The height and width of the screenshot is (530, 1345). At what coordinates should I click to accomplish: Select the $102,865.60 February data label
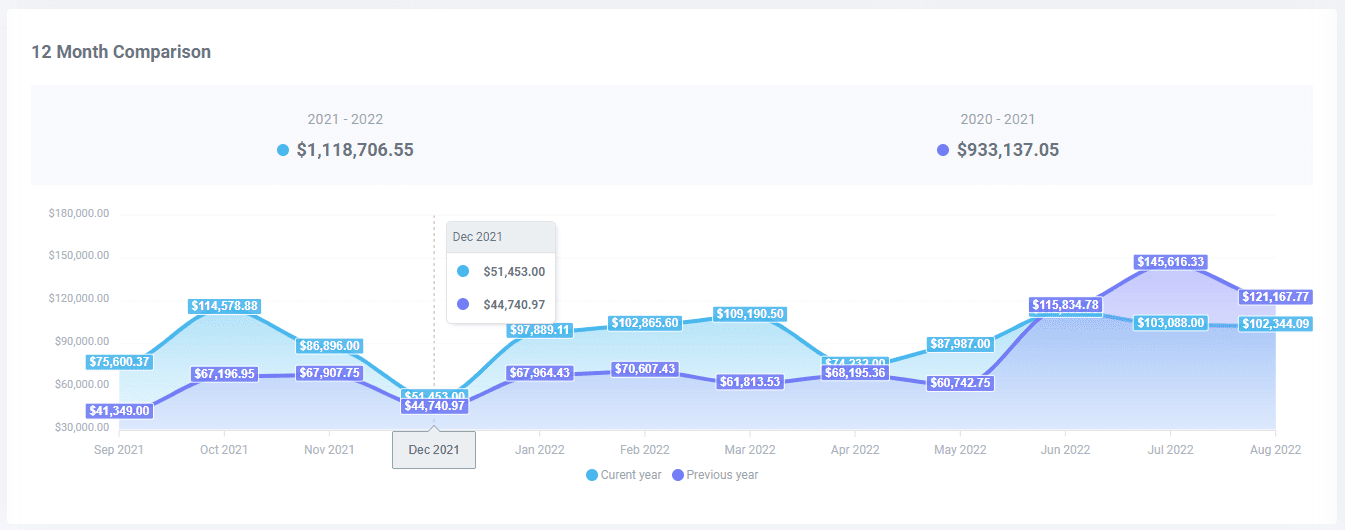click(x=645, y=323)
